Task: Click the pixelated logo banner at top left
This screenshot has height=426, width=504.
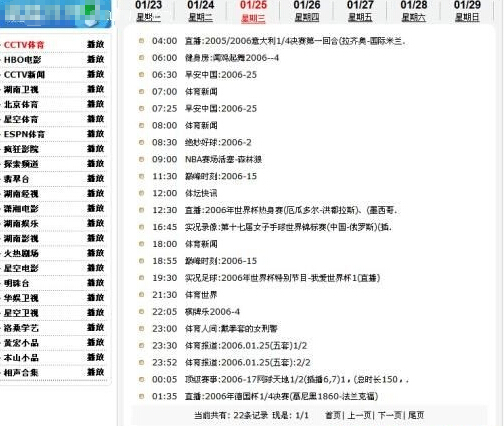Action: tap(55, 13)
